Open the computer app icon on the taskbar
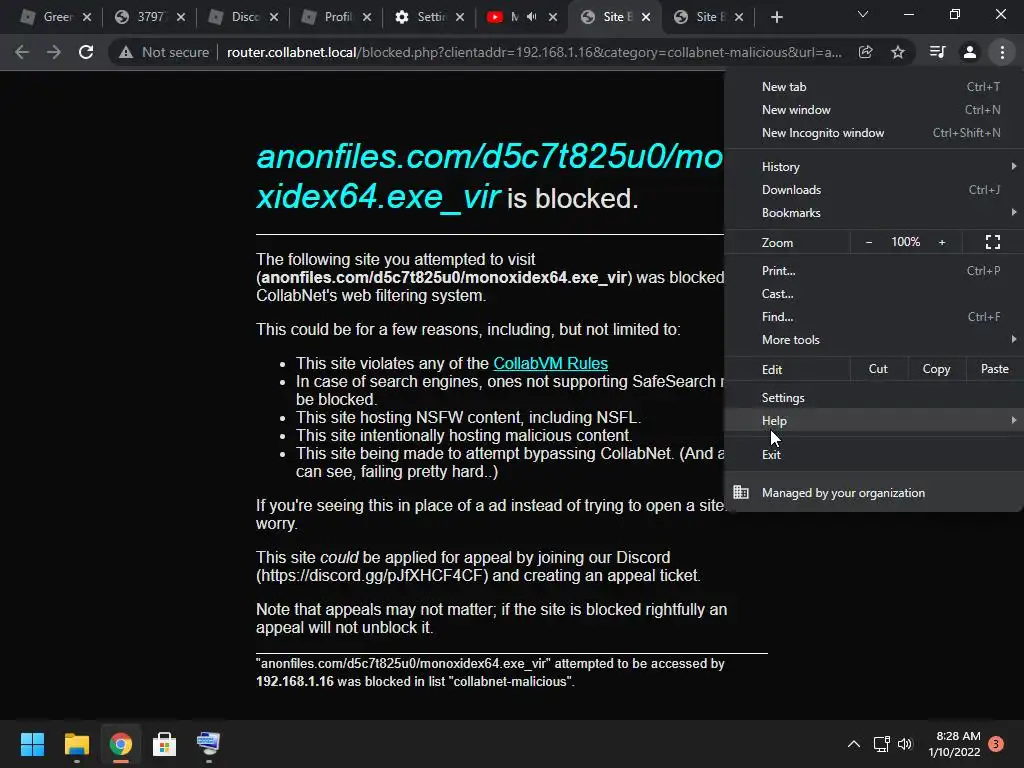The image size is (1024, 768). (208, 744)
